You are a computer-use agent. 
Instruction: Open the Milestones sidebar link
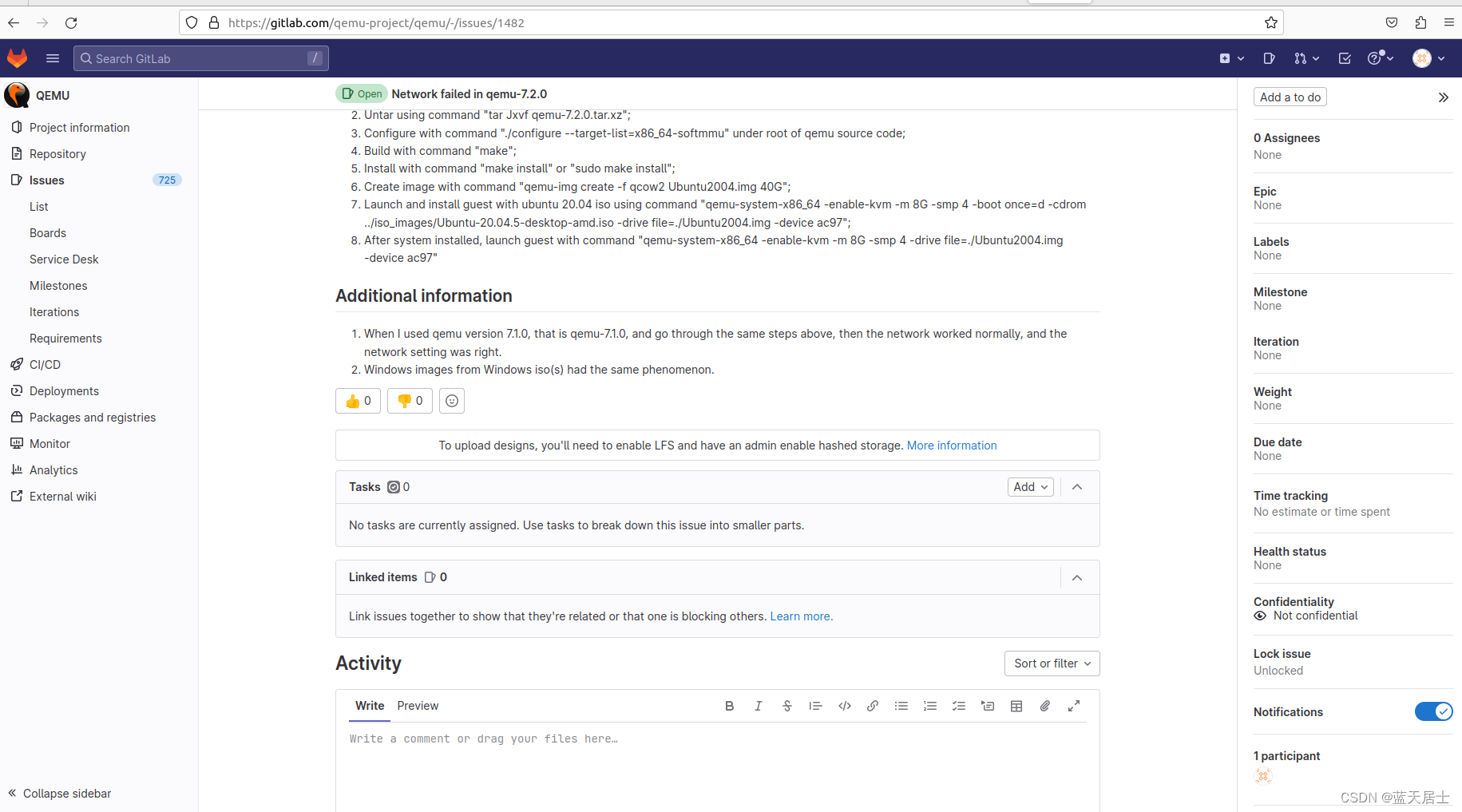point(58,286)
